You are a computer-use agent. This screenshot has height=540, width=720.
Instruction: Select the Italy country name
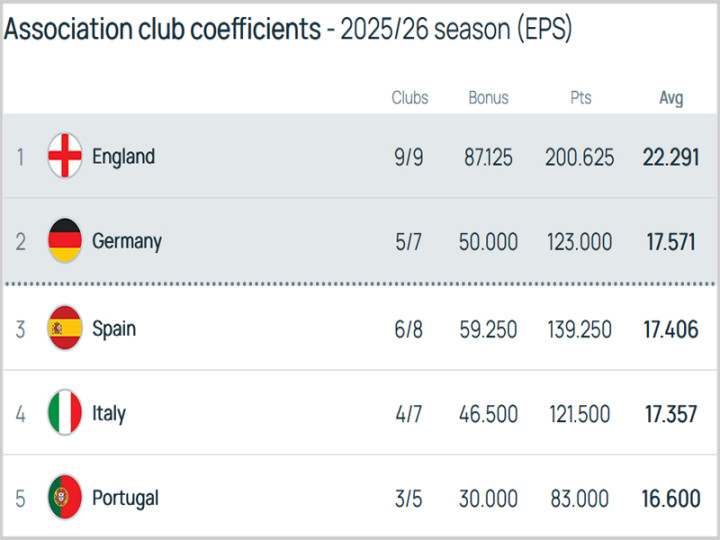(109, 413)
